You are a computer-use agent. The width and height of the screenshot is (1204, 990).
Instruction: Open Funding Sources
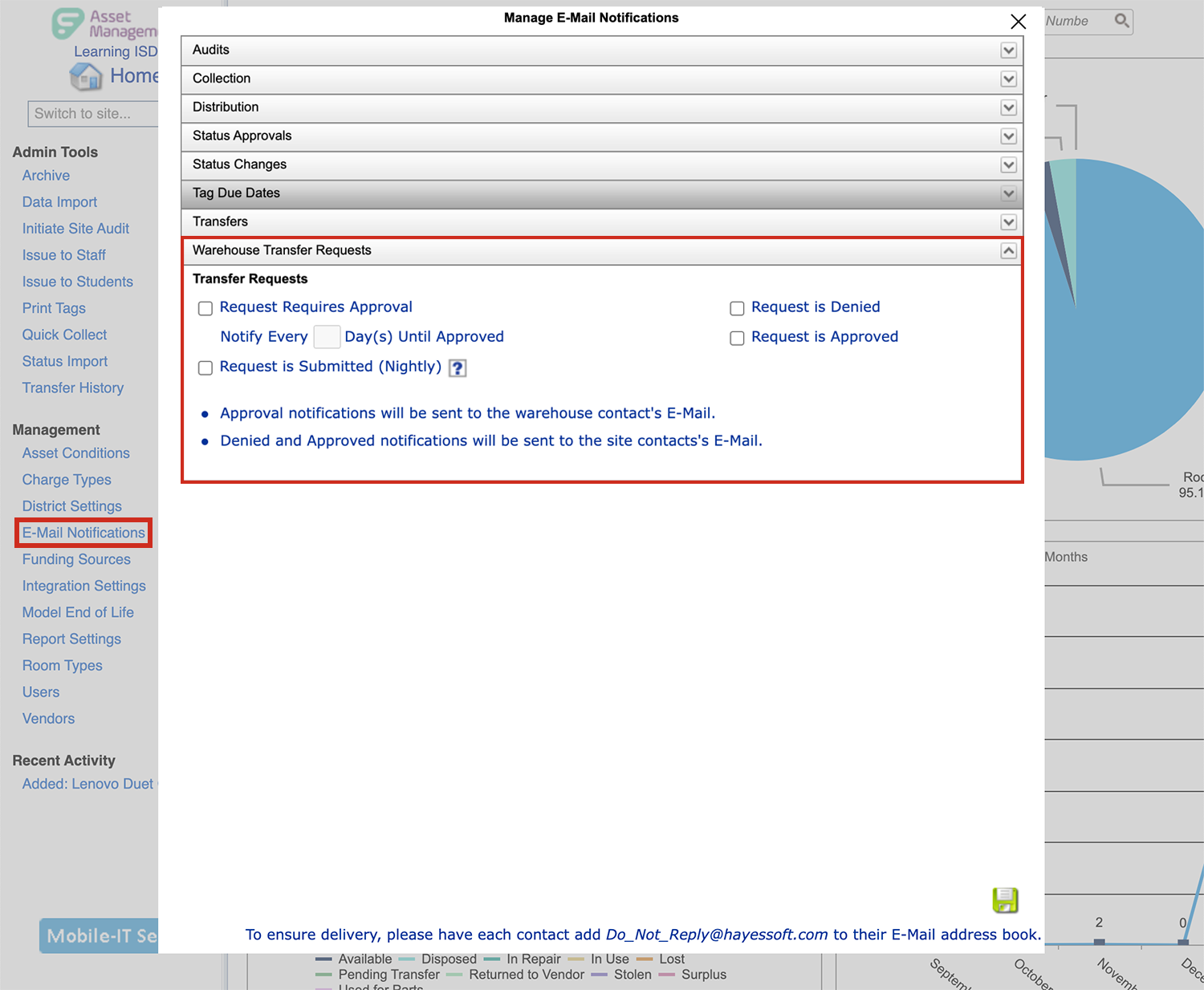pos(76,559)
